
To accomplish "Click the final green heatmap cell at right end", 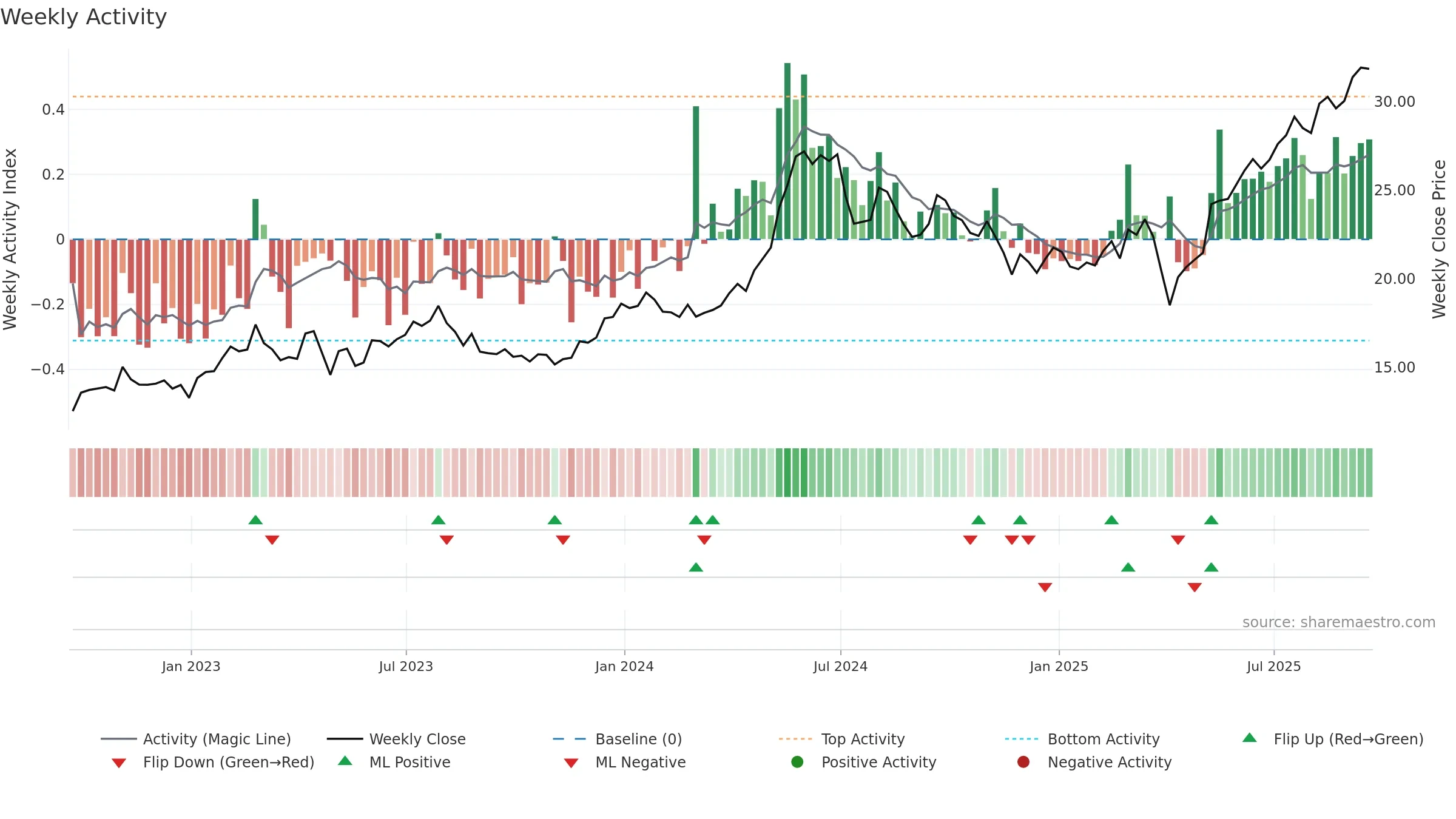I will point(1369,473).
